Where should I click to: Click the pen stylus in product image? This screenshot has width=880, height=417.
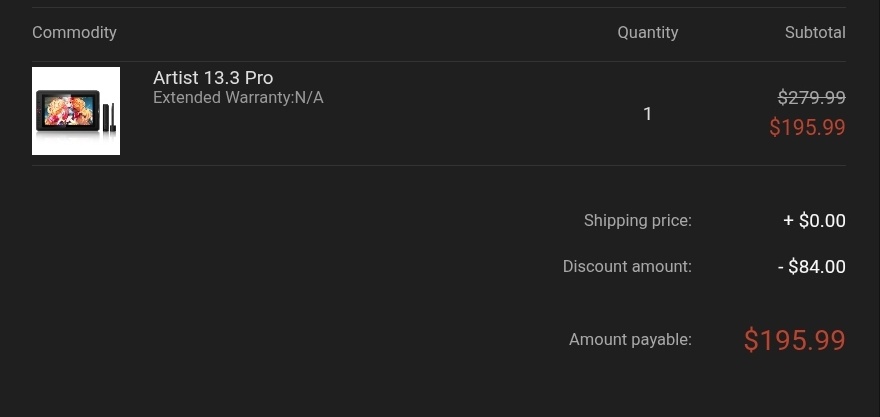113,117
